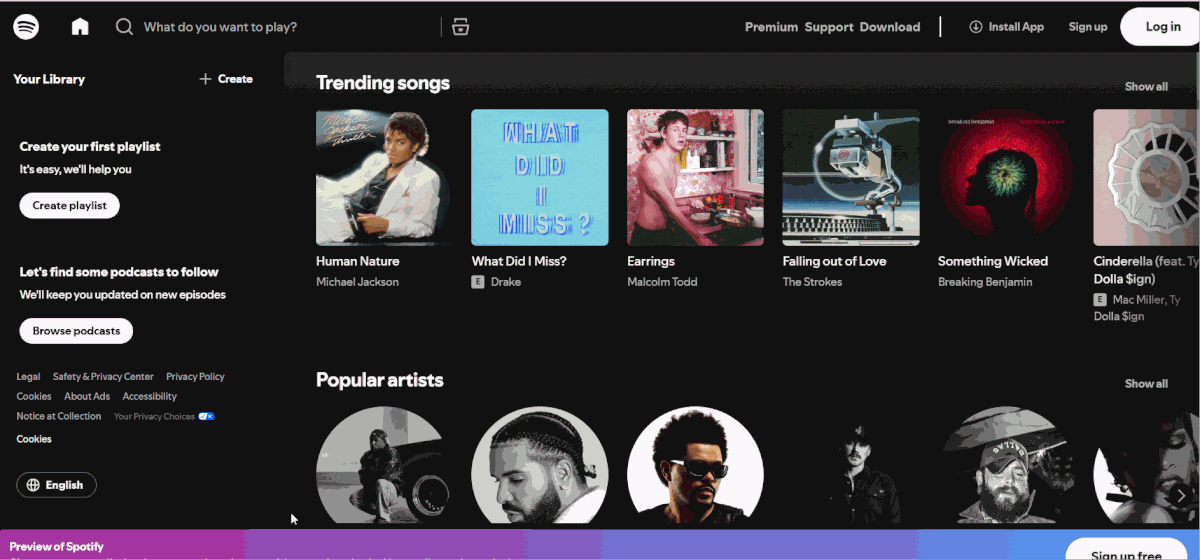Open Something Wicked cover art
This screenshot has width=1200, height=560.
pyautogui.click(x=1007, y=177)
